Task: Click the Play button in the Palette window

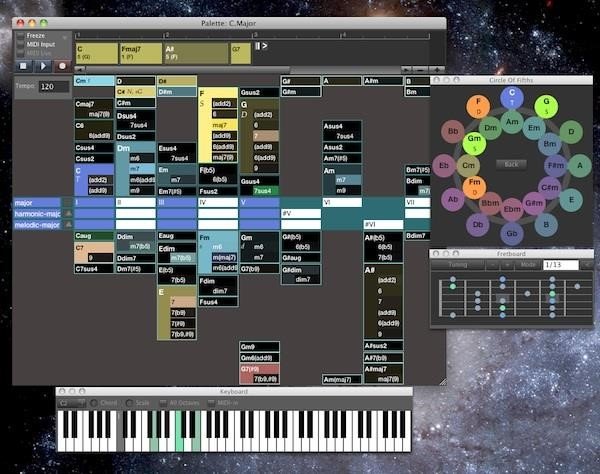Action: pos(43,66)
